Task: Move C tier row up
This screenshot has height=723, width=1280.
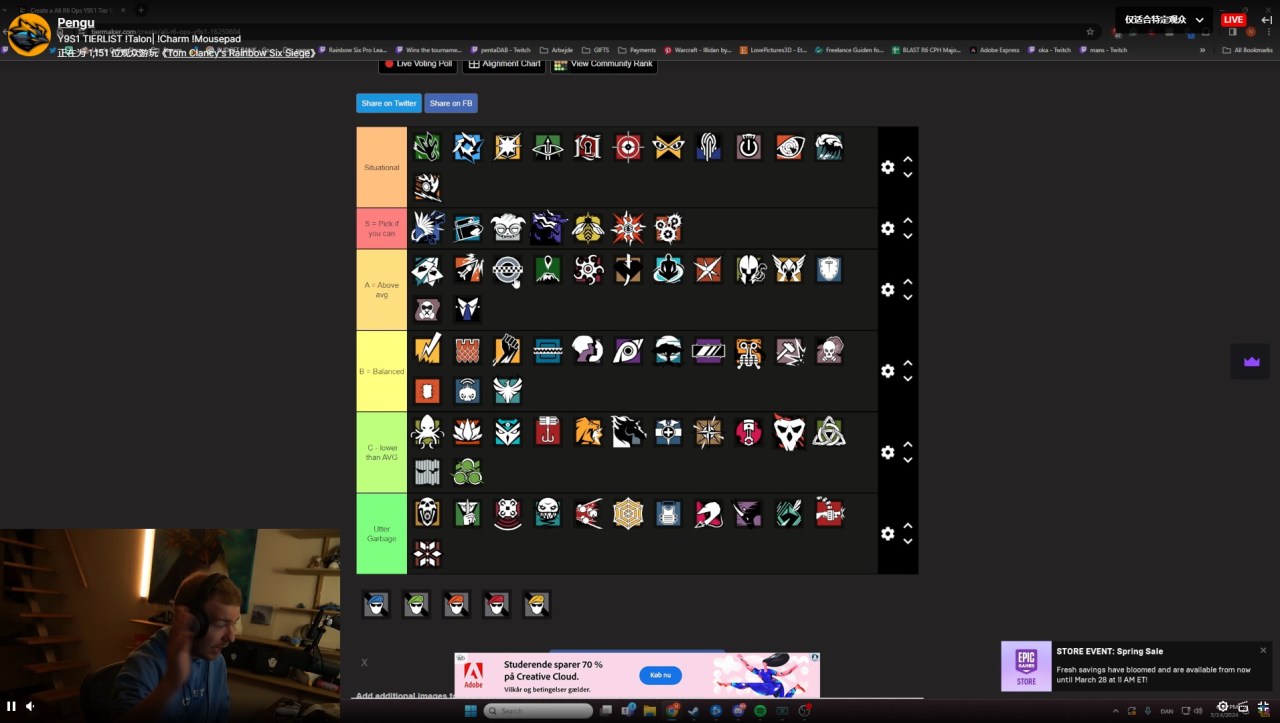Action: point(908,445)
